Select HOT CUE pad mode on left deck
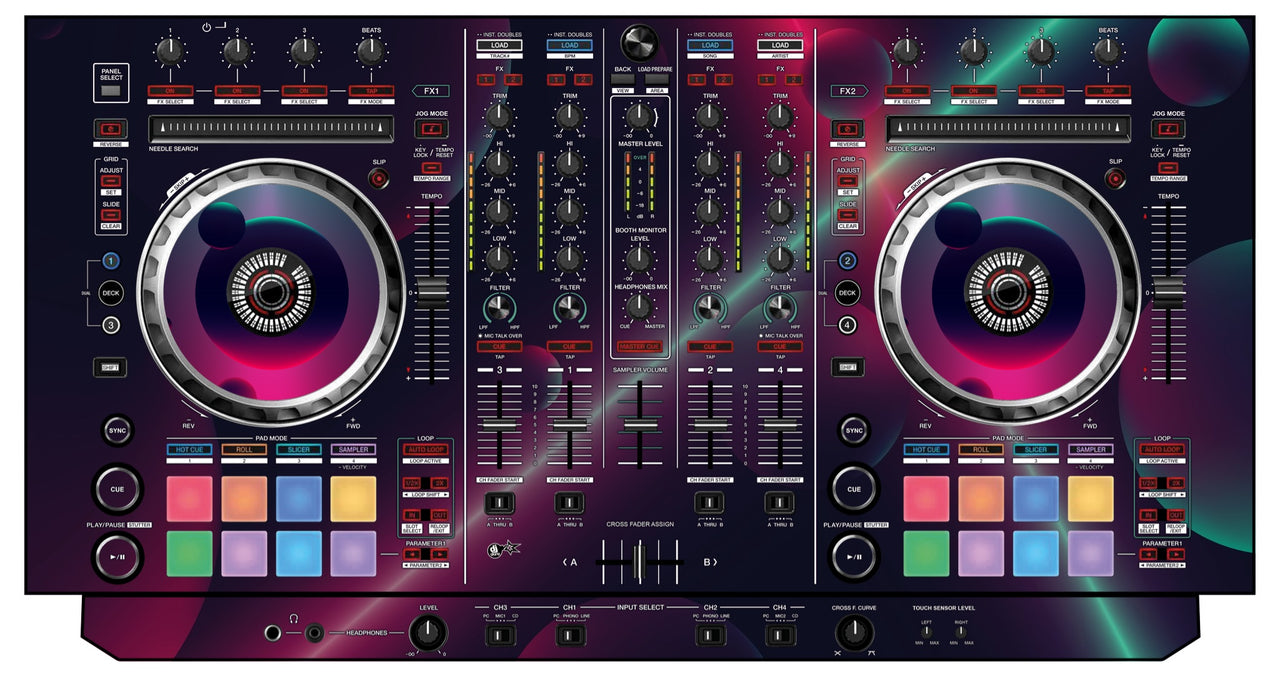This screenshot has height=680, width=1280. pos(190,450)
